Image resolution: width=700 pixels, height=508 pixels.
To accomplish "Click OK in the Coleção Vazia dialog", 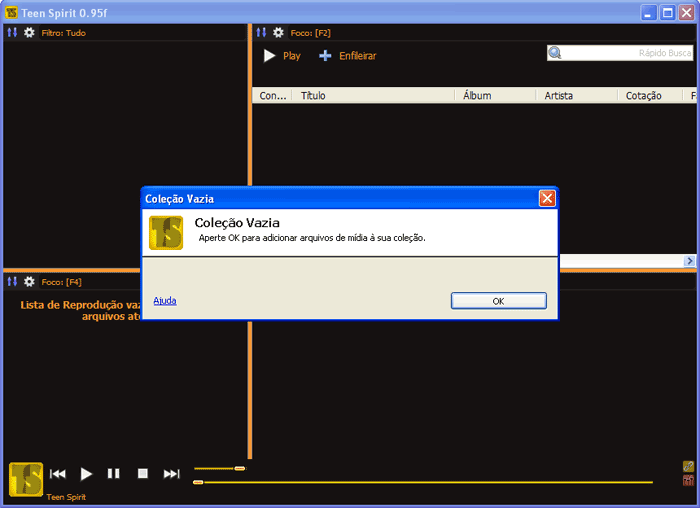I will 498,301.
